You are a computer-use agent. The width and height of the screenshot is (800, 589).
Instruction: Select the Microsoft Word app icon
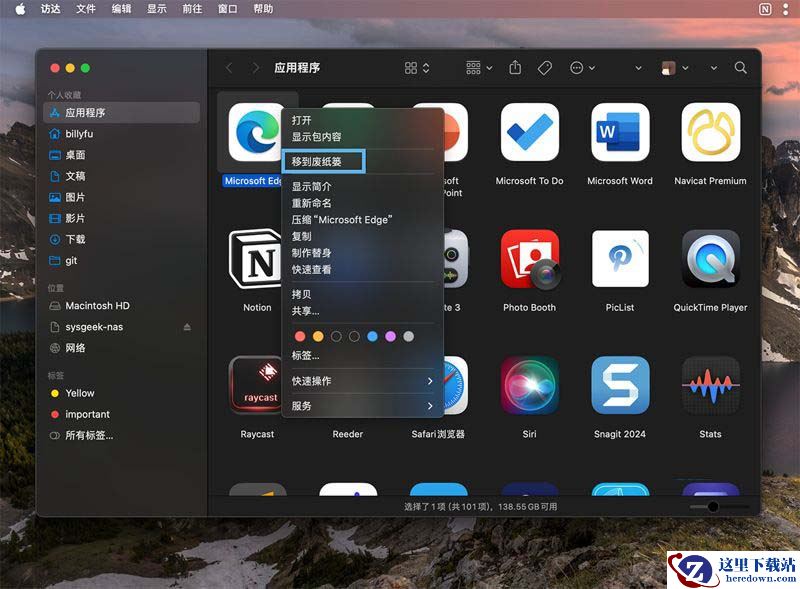point(619,132)
